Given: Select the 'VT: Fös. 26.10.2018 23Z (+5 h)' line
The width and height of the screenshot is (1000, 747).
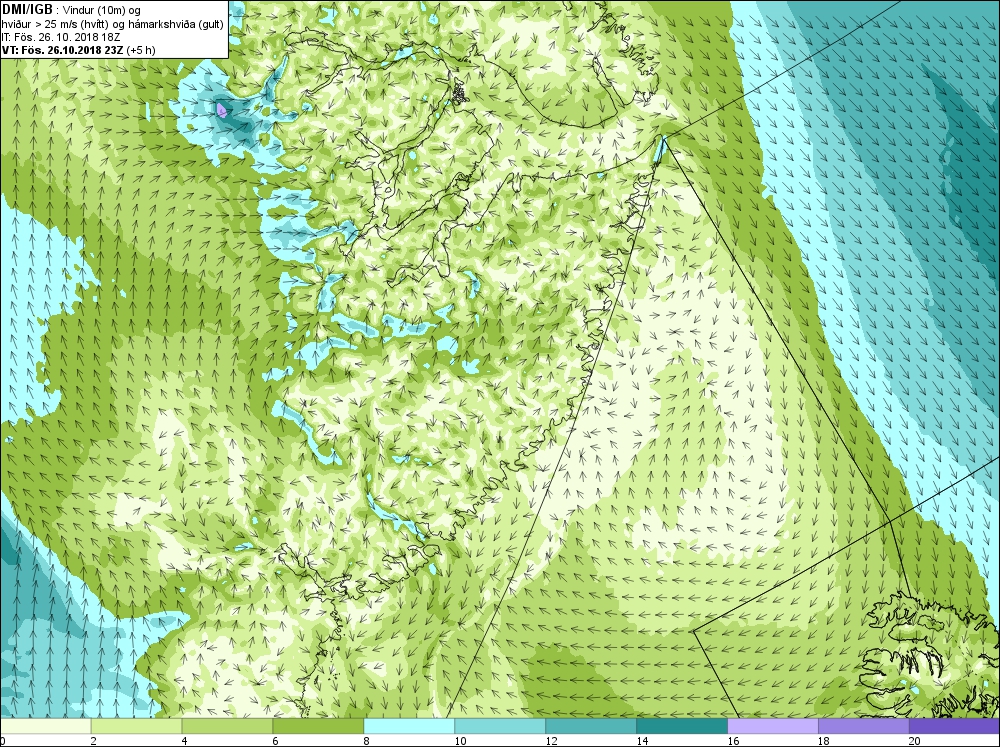Looking at the screenshot, I should [78, 50].
